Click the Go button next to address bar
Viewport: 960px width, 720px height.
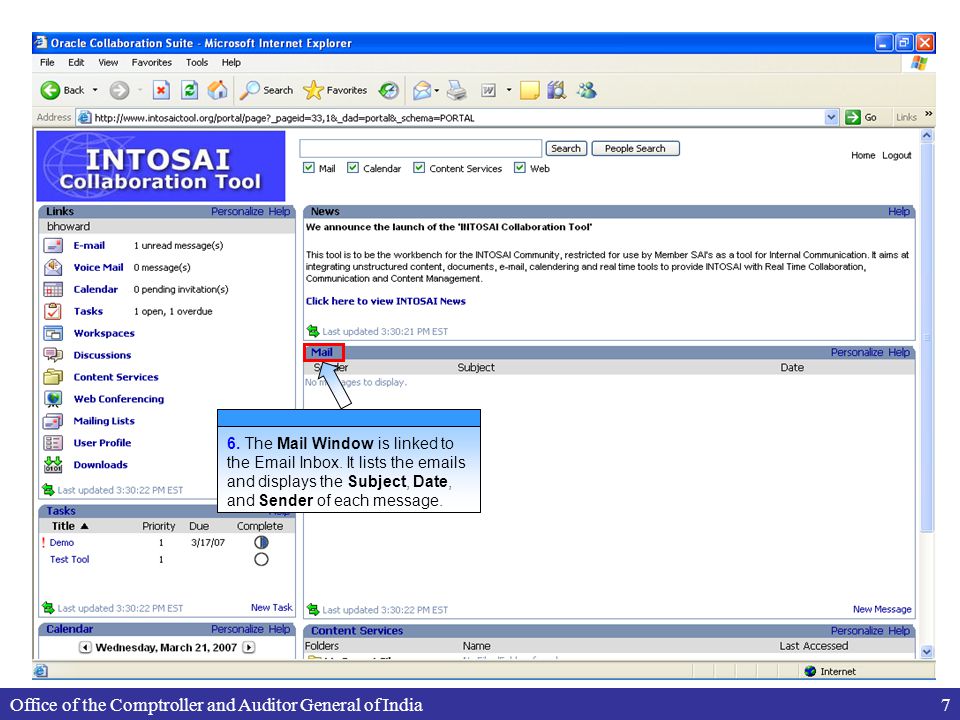[x=861, y=118]
